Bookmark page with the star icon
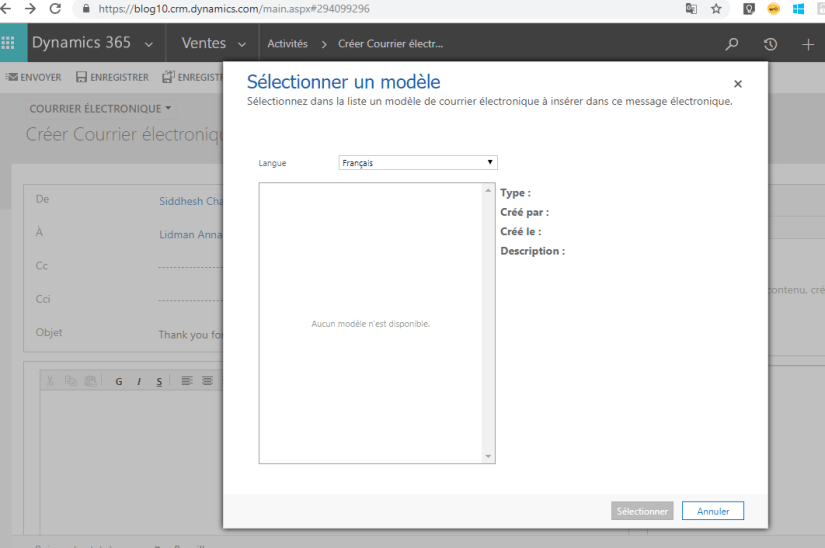The height and width of the screenshot is (548, 825). 716,8
